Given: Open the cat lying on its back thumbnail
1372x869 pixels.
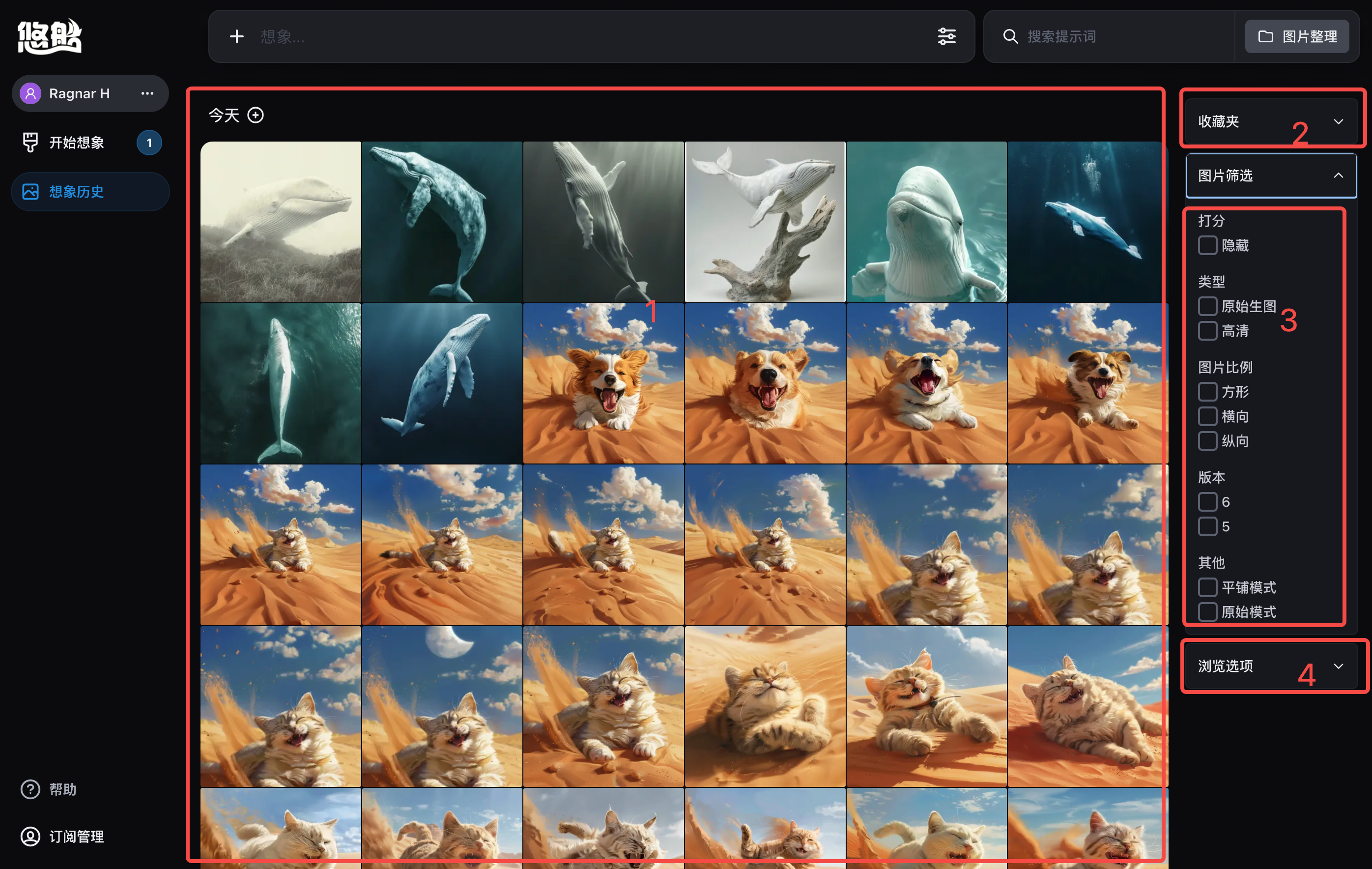Looking at the screenshot, I should click(x=765, y=707).
